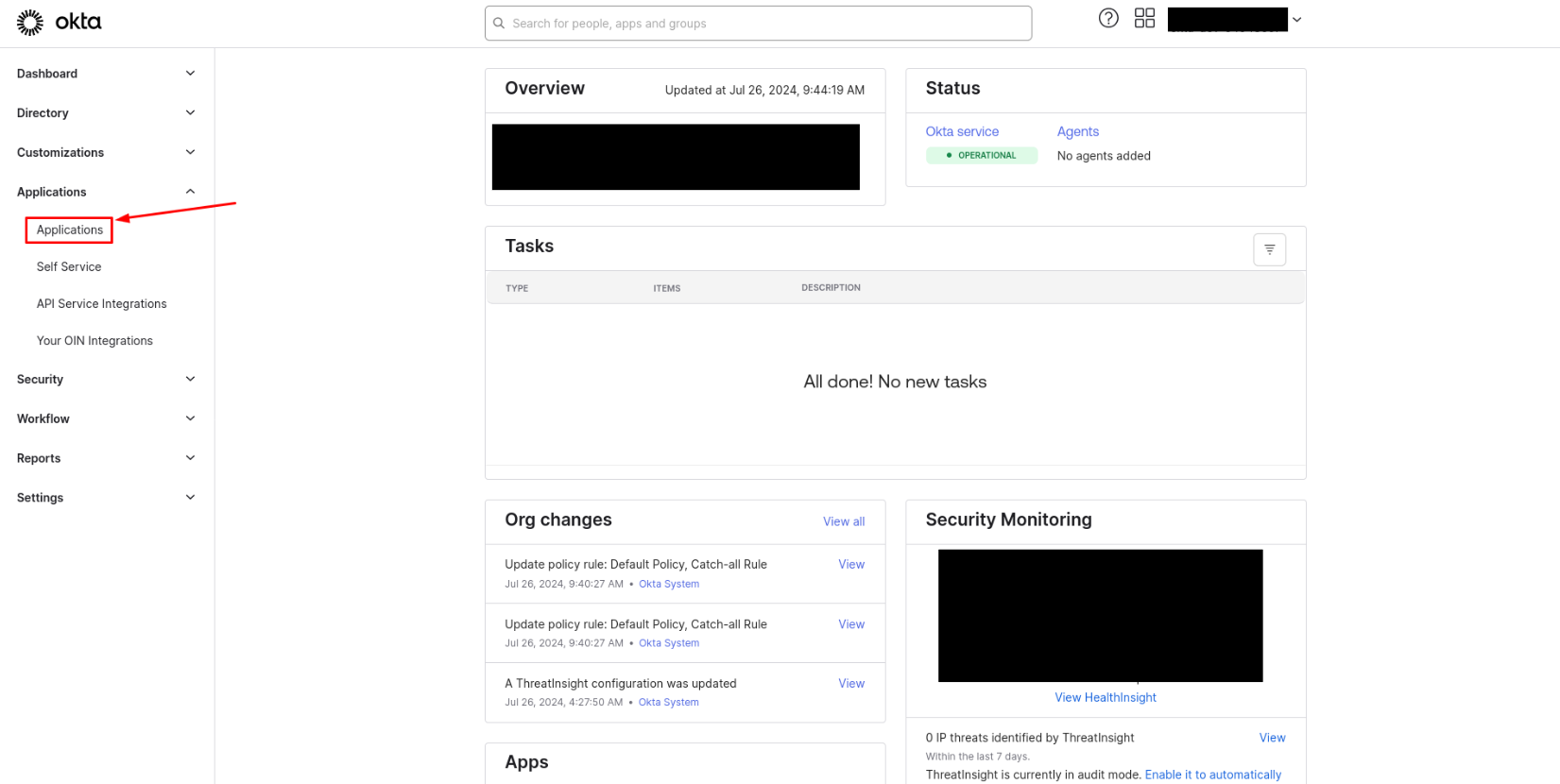Go to Your OIN Integrations
The height and width of the screenshot is (784, 1560).
point(94,341)
